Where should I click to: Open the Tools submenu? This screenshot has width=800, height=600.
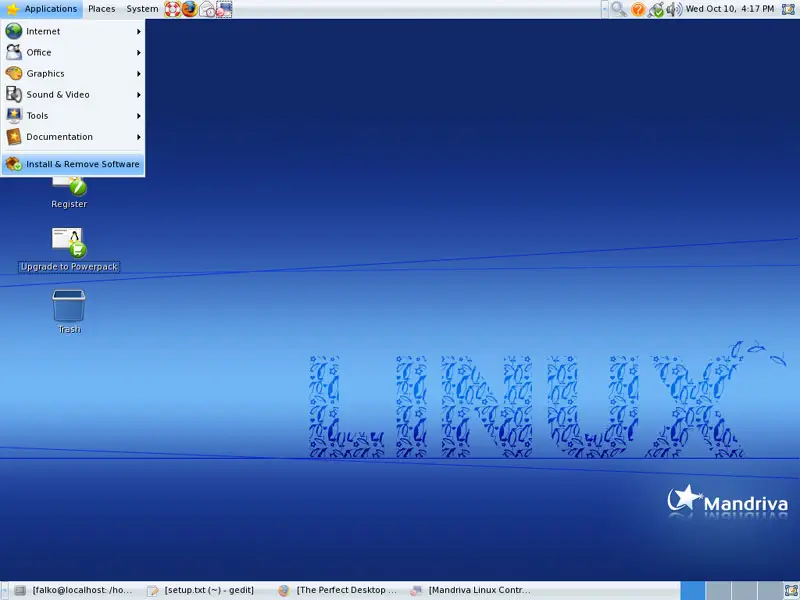pos(73,116)
